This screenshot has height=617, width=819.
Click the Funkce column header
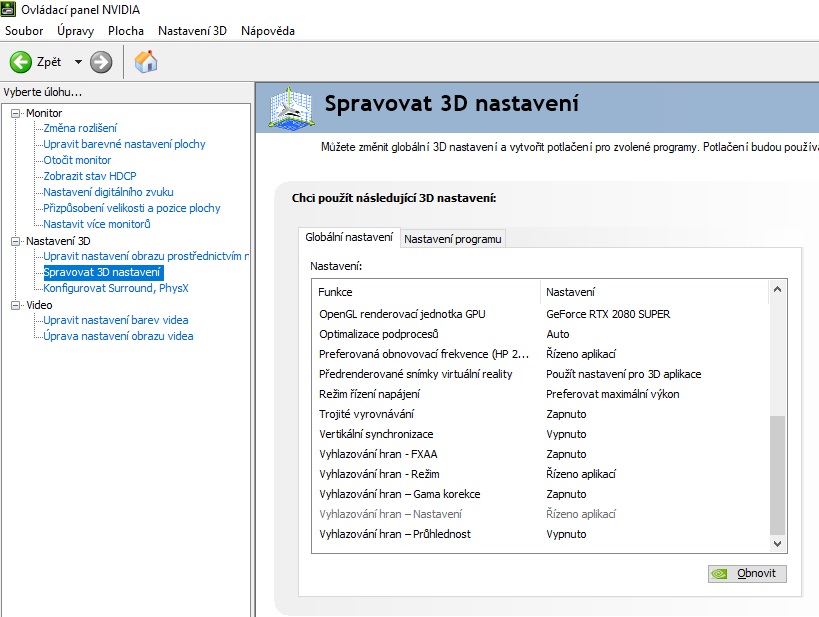[x=426, y=292]
